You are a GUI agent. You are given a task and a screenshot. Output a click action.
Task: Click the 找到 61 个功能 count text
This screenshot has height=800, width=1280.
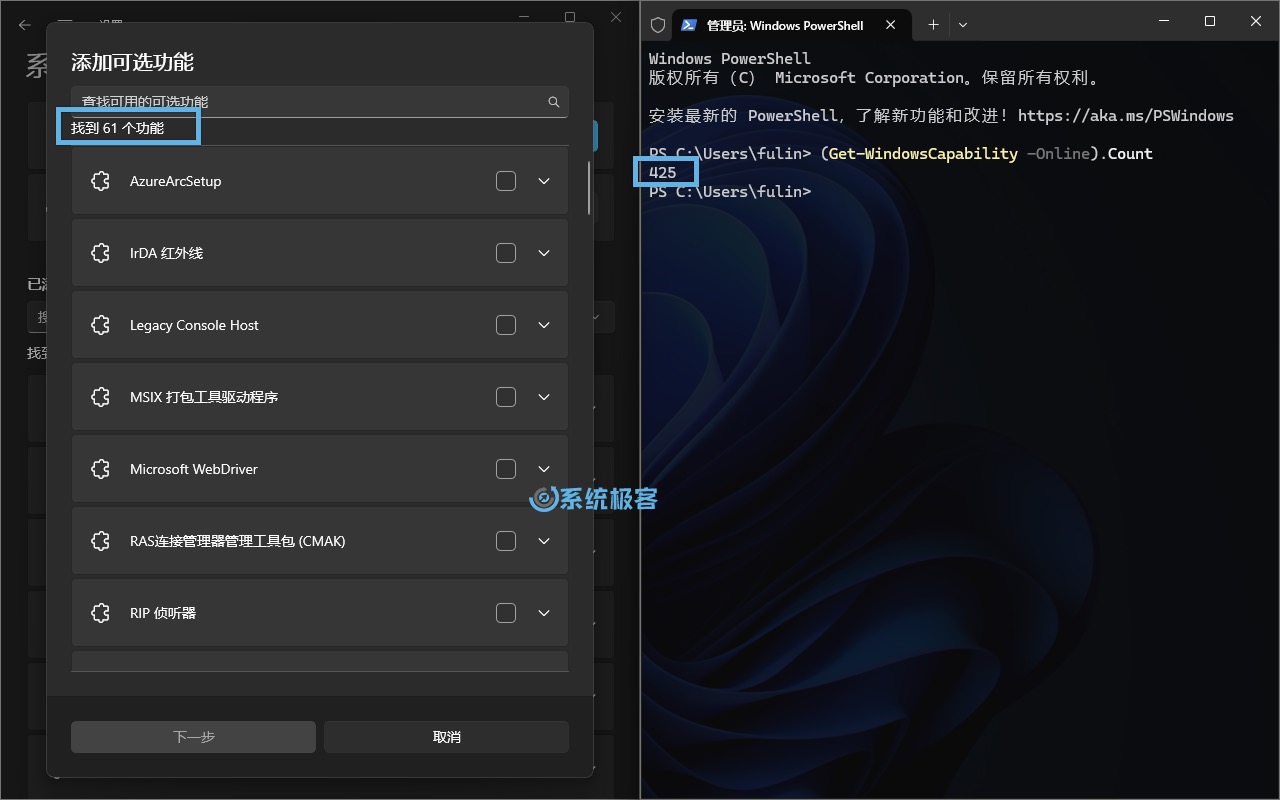coord(117,128)
